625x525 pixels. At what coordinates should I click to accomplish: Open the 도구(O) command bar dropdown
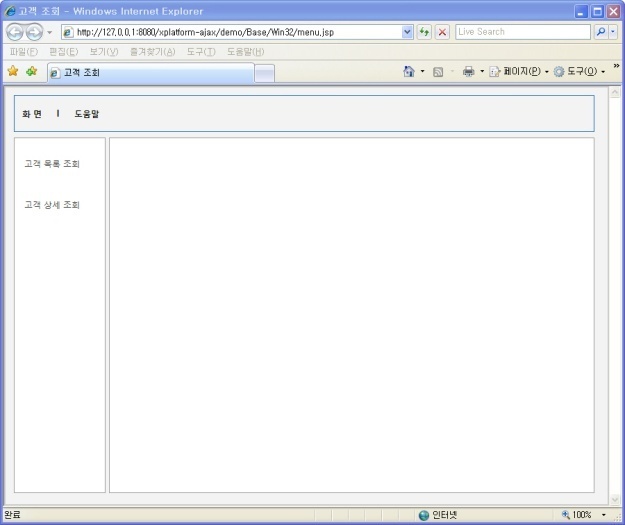pyautogui.click(x=579, y=72)
